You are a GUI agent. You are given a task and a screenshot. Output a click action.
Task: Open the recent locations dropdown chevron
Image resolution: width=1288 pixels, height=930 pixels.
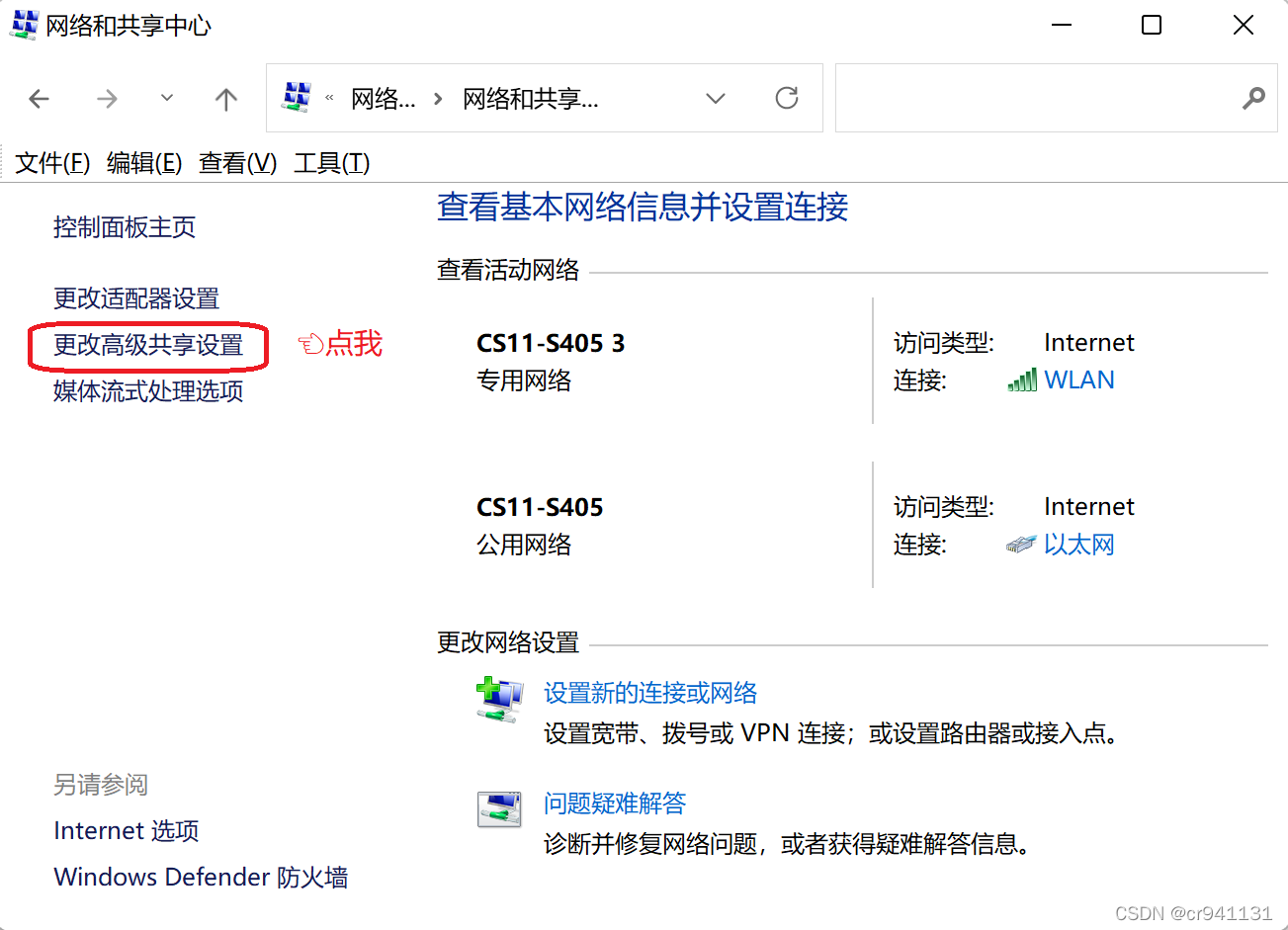point(167,98)
